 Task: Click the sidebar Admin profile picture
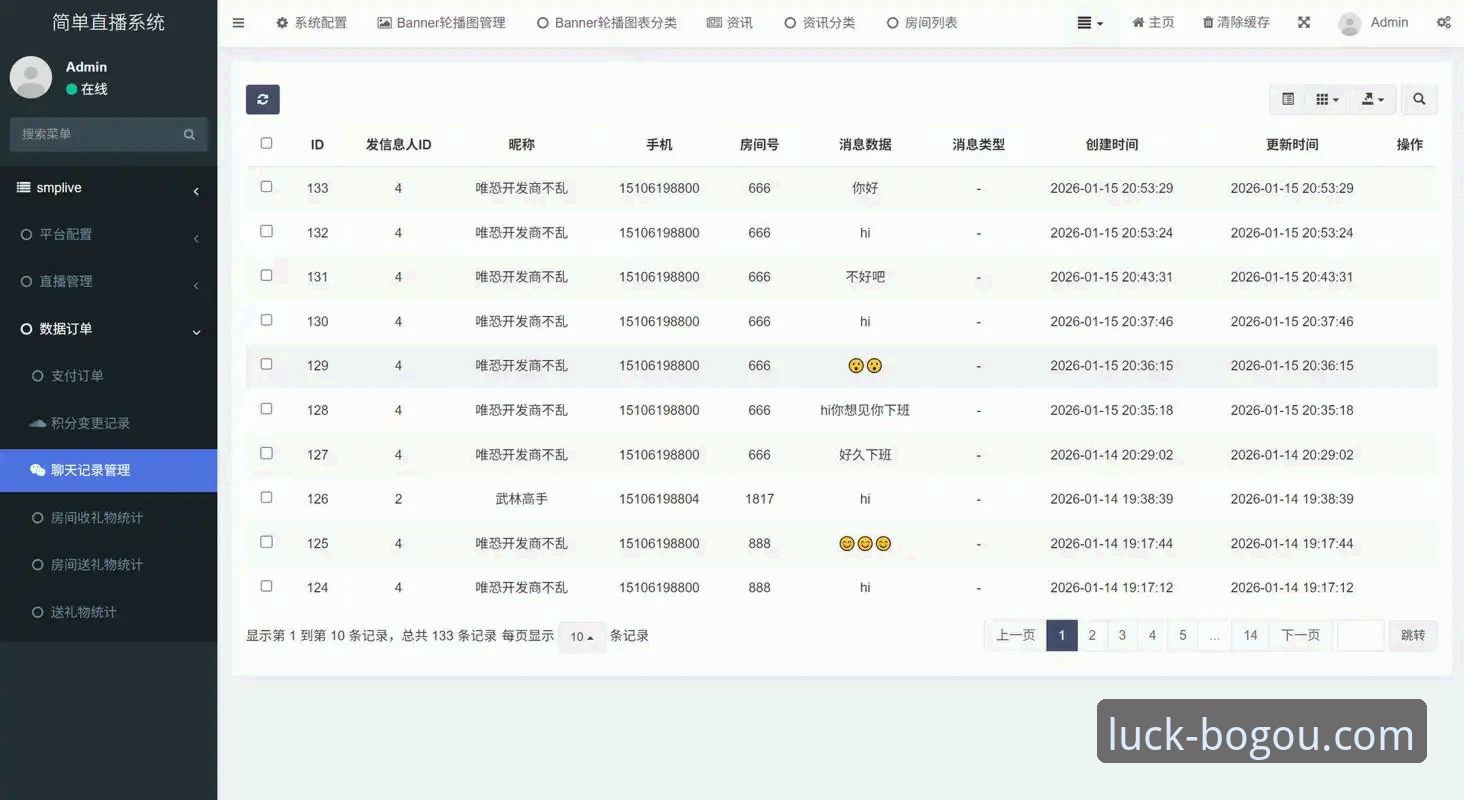[x=31, y=77]
